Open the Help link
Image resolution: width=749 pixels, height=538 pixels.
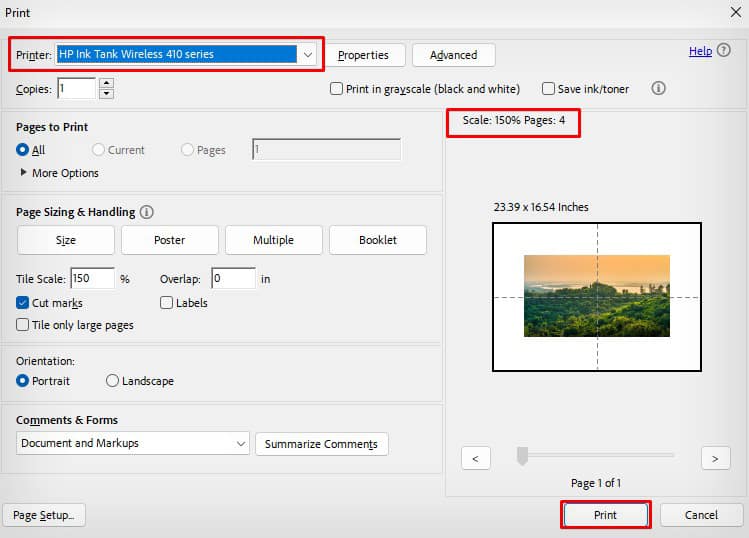click(700, 51)
